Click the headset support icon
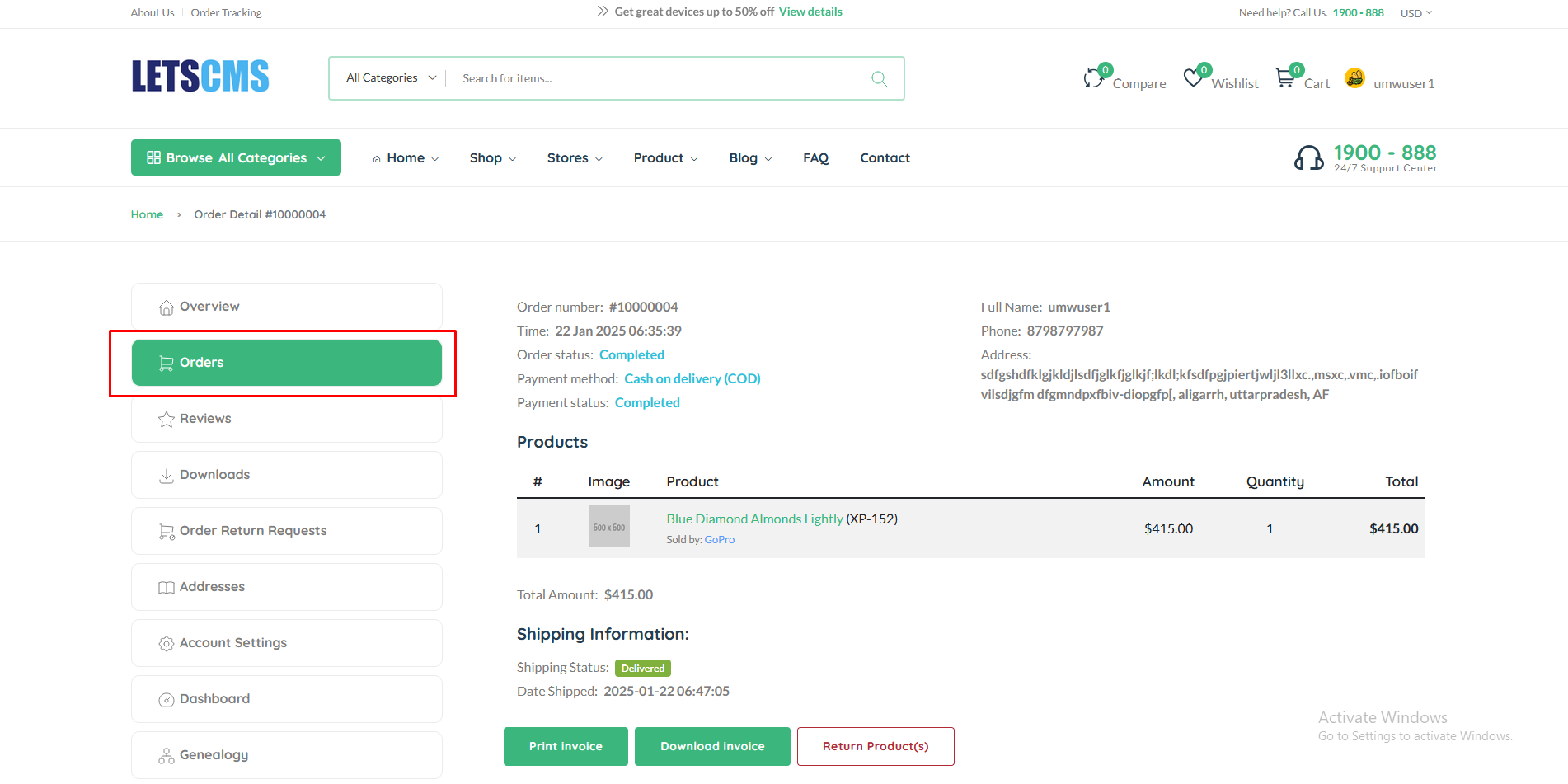Image resolution: width=1568 pixels, height=784 pixels. (x=1308, y=157)
